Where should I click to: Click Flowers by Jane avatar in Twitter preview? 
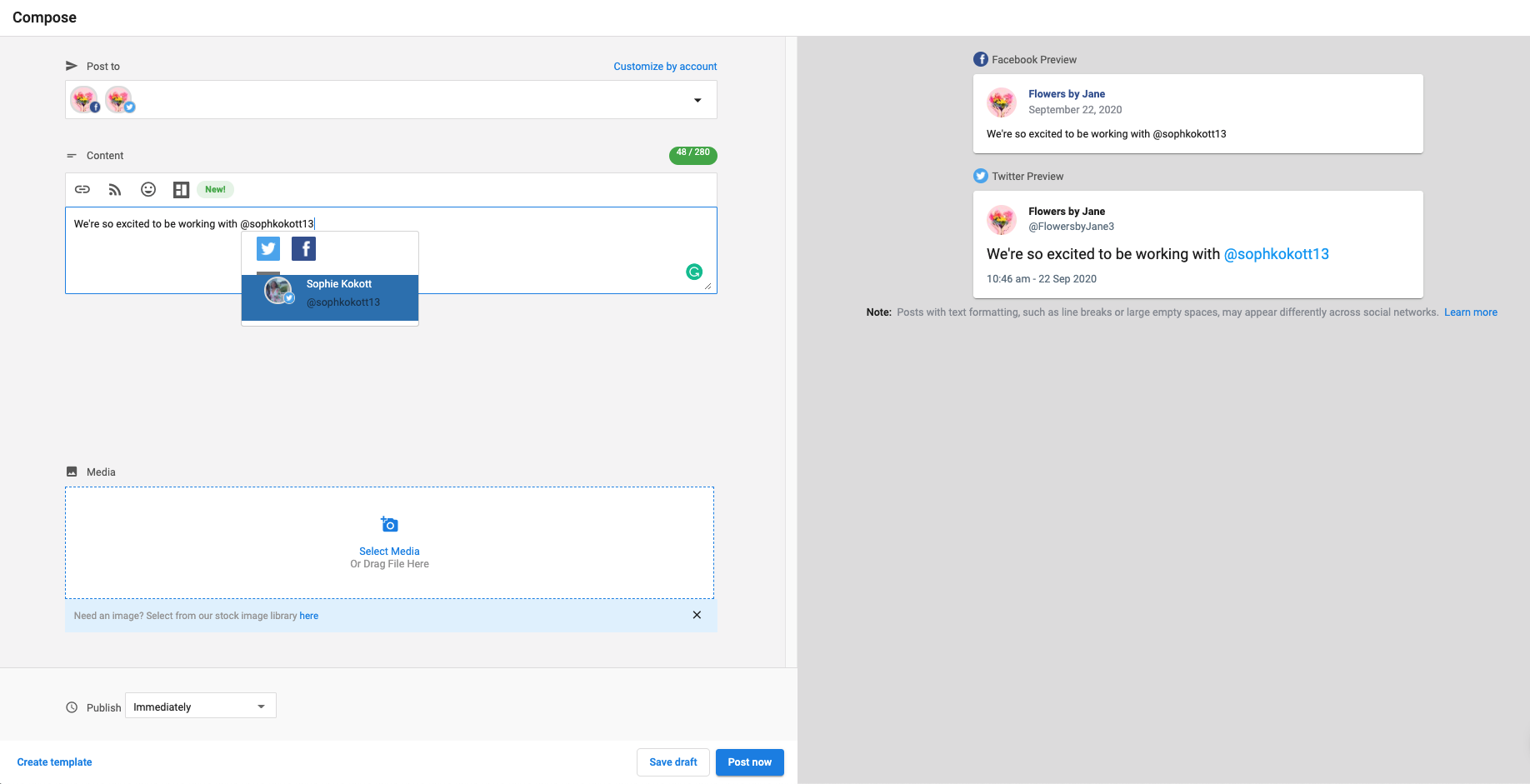click(1002, 219)
